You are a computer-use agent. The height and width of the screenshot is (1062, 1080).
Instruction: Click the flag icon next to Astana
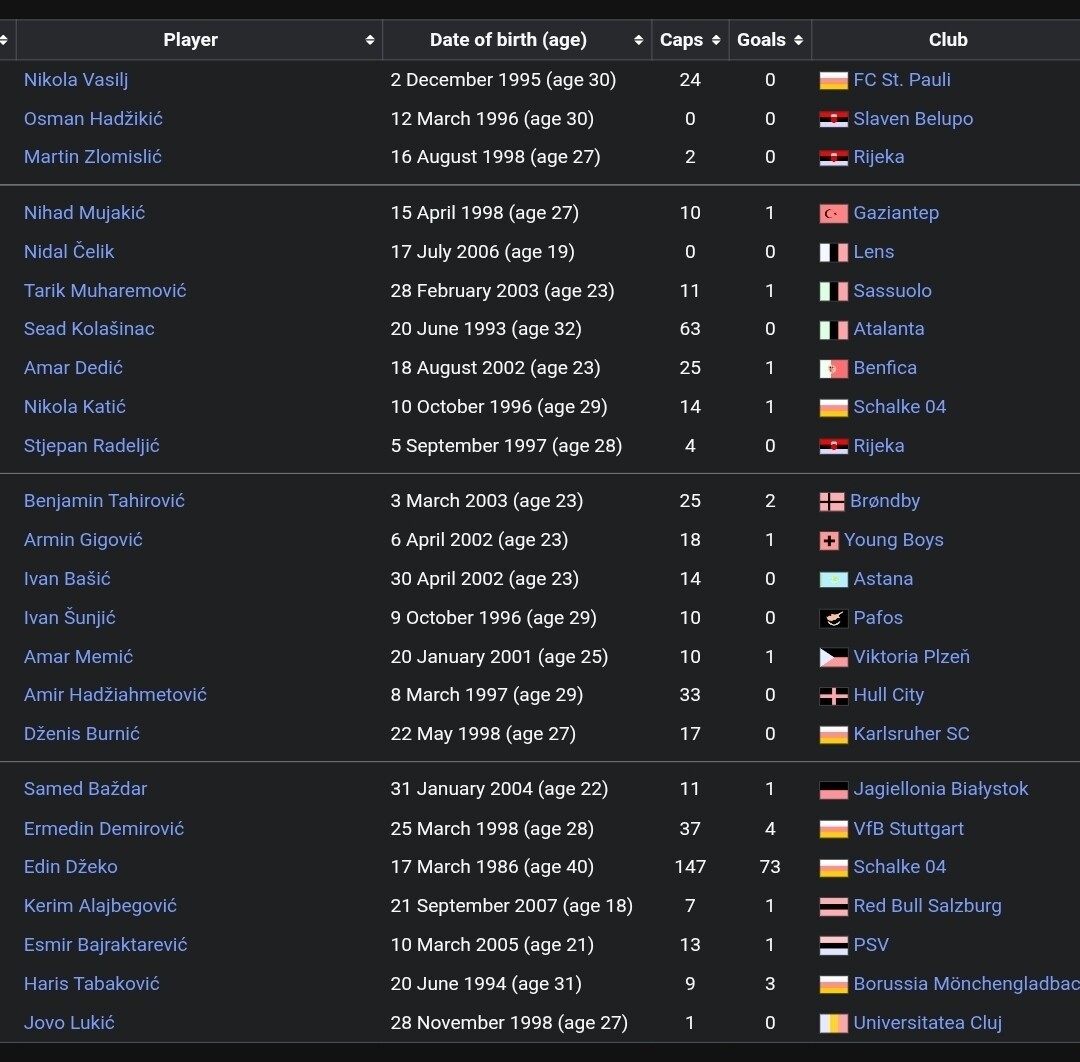833,579
